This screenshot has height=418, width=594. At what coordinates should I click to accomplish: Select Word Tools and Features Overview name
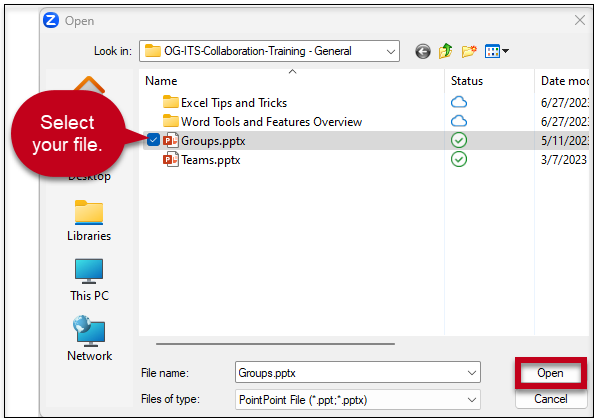272,122
